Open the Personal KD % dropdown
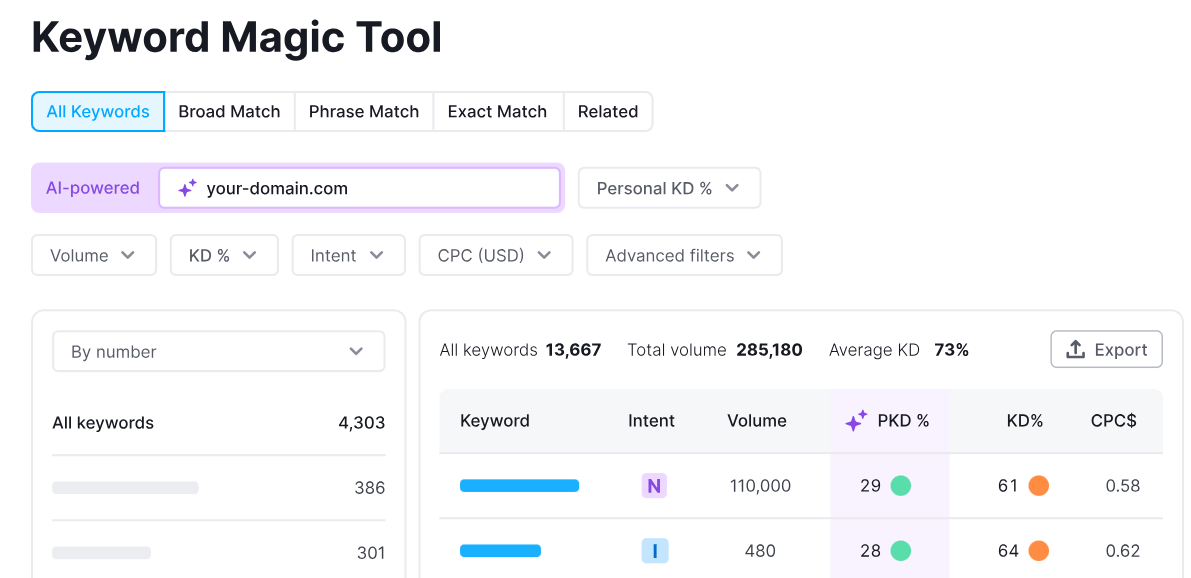This screenshot has height=578, width=1191. pos(669,188)
